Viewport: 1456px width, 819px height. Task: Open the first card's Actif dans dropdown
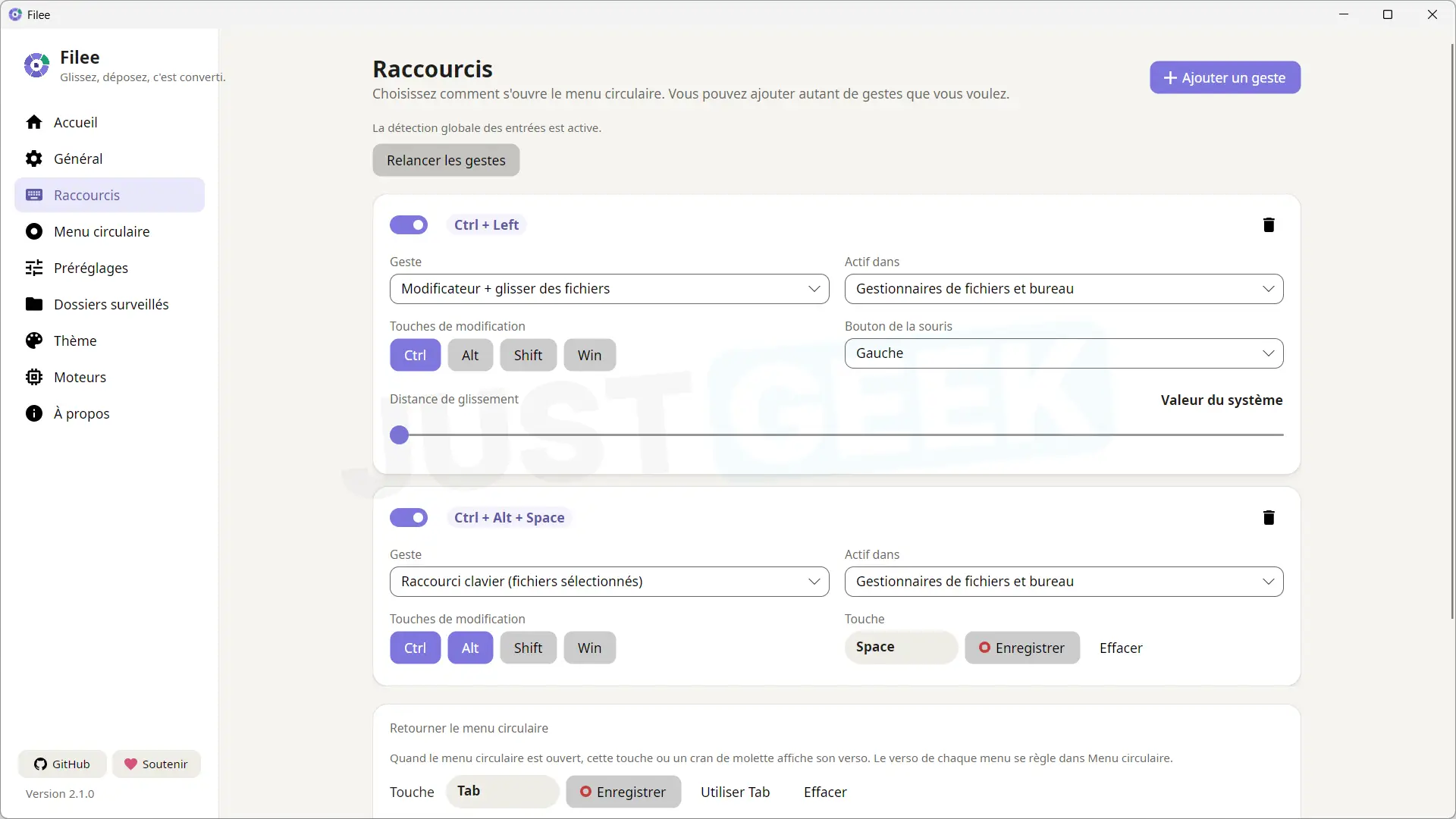pyautogui.click(x=1064, y=288)
